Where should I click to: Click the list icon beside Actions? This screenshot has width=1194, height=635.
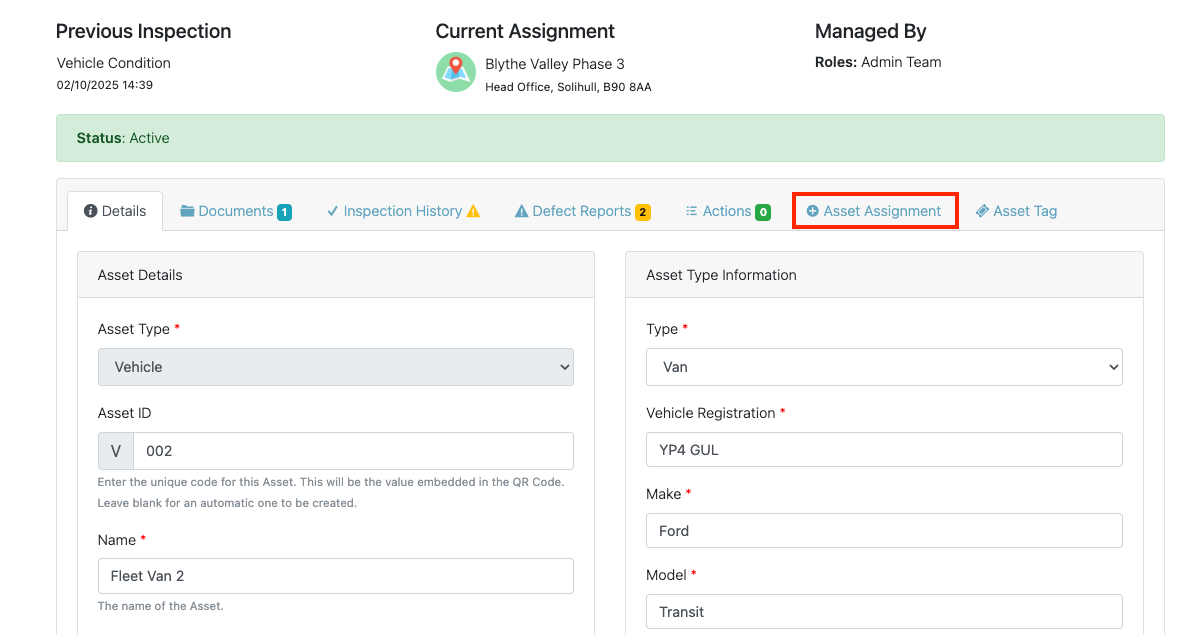coord(691,211)
